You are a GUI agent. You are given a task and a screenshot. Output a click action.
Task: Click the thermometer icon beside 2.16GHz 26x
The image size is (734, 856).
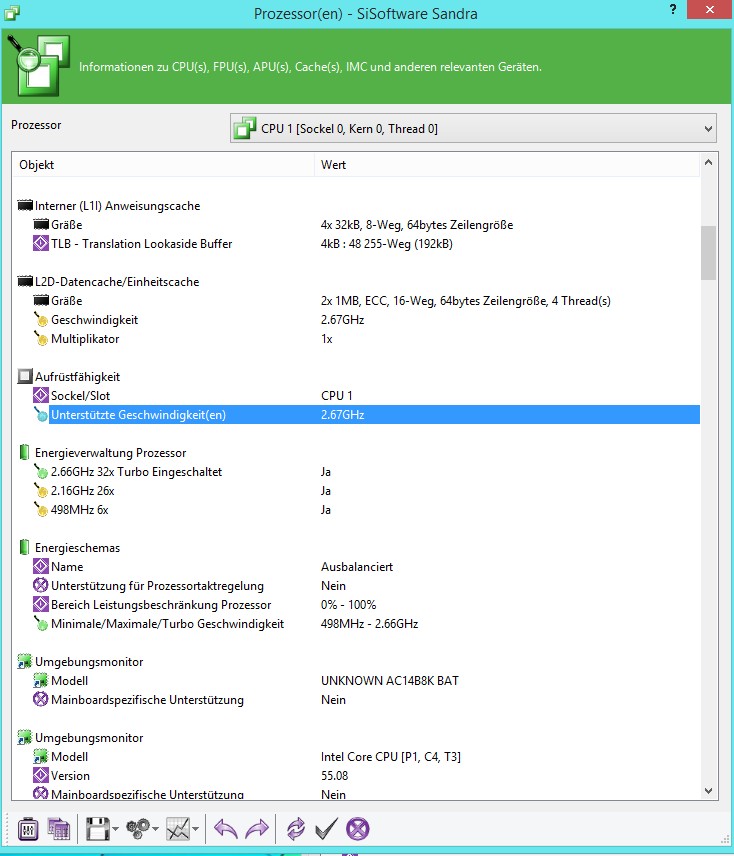coord(41,490)
